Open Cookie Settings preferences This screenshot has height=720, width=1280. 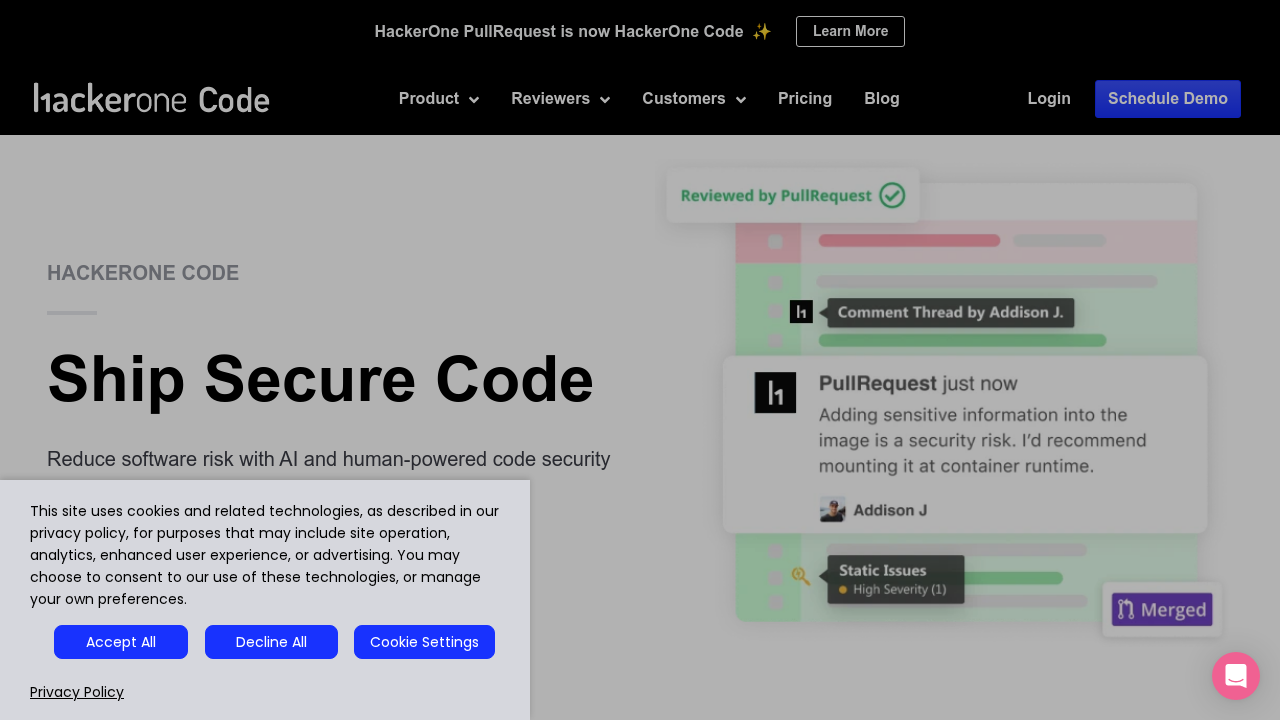pyautogui.click(x=424, y=642)
